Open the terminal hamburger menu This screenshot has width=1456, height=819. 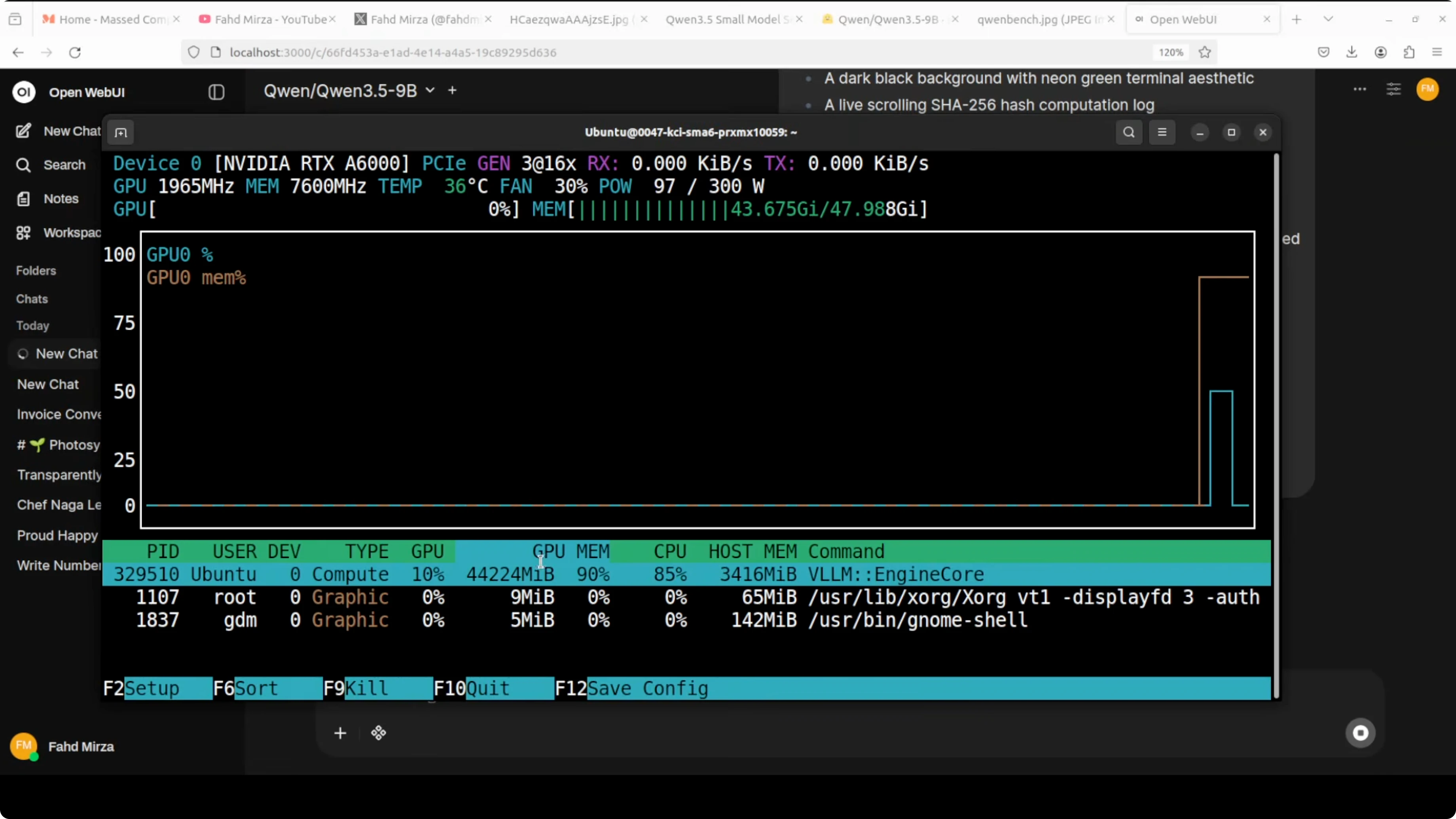pos(1162,132)
